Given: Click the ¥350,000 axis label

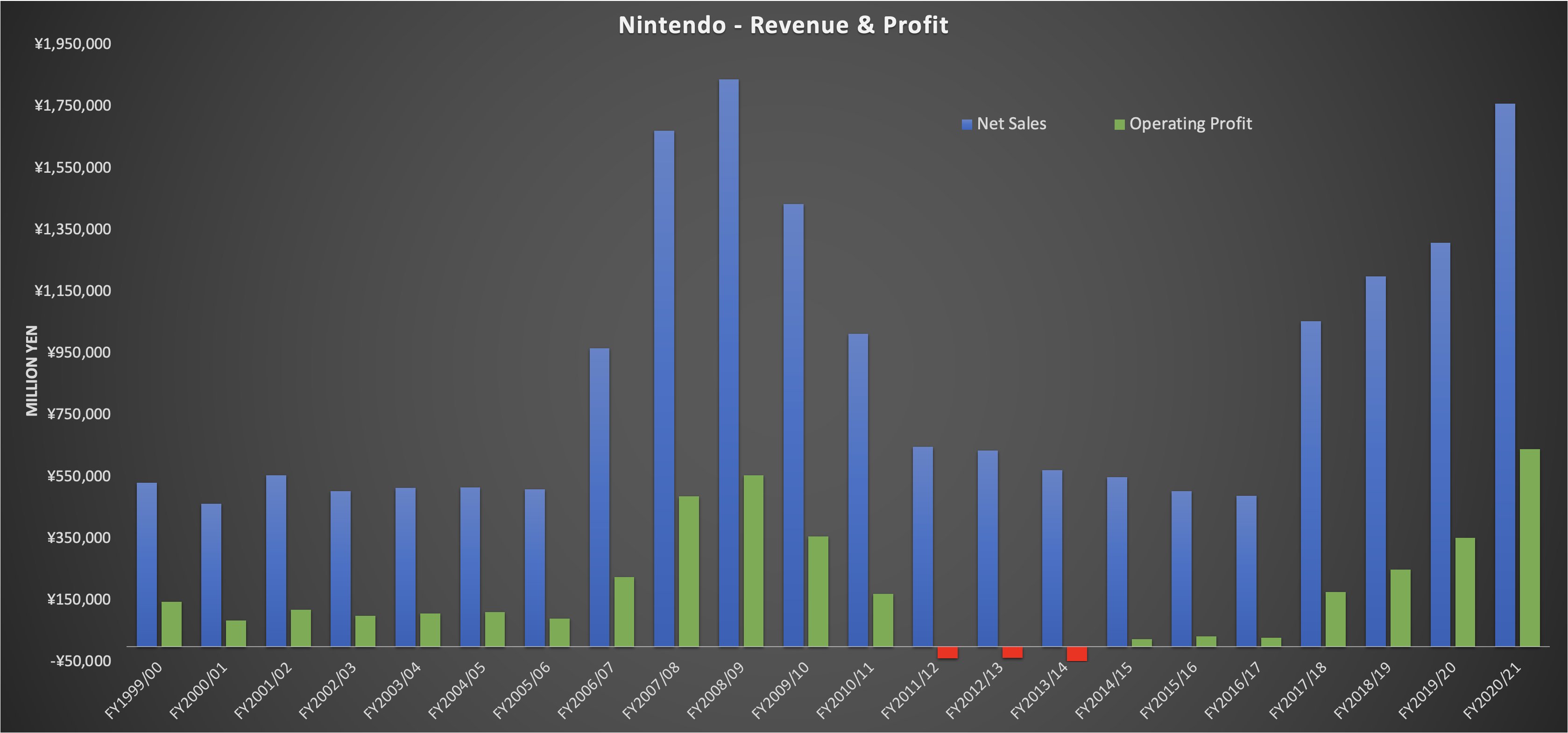Looking at the screenshot, I should click(79, 537).
